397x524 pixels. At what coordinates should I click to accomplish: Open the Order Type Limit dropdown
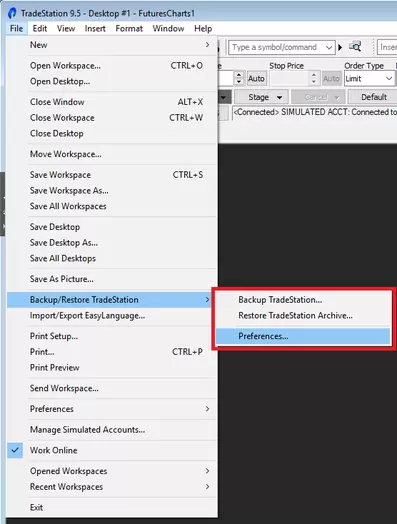pyautogui.click(x=369, y=79)
